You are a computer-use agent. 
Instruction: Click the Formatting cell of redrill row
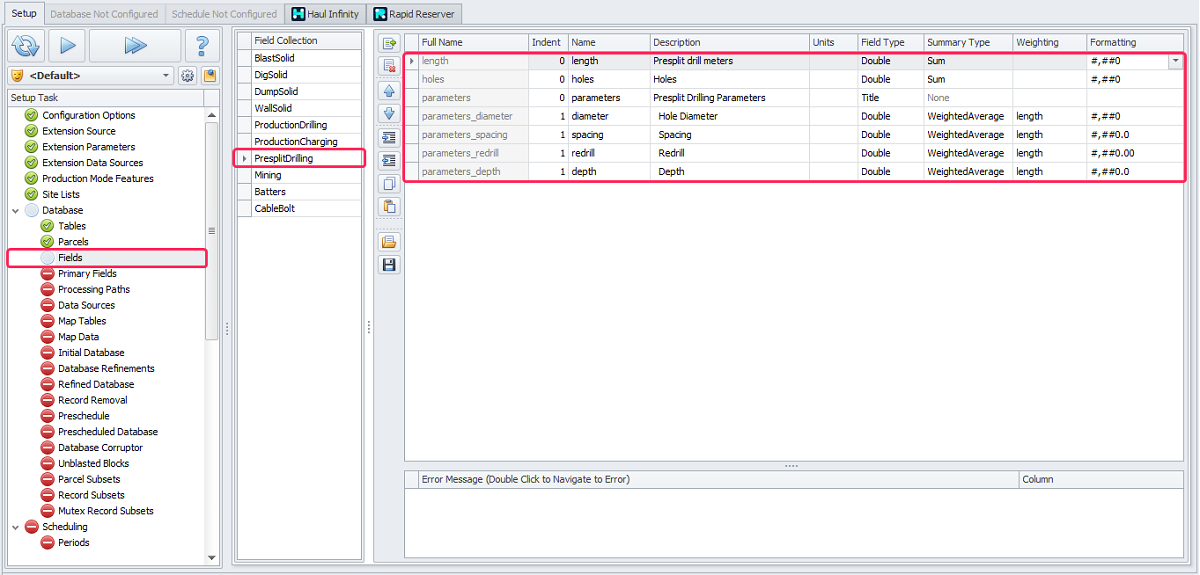[1136, 153]
